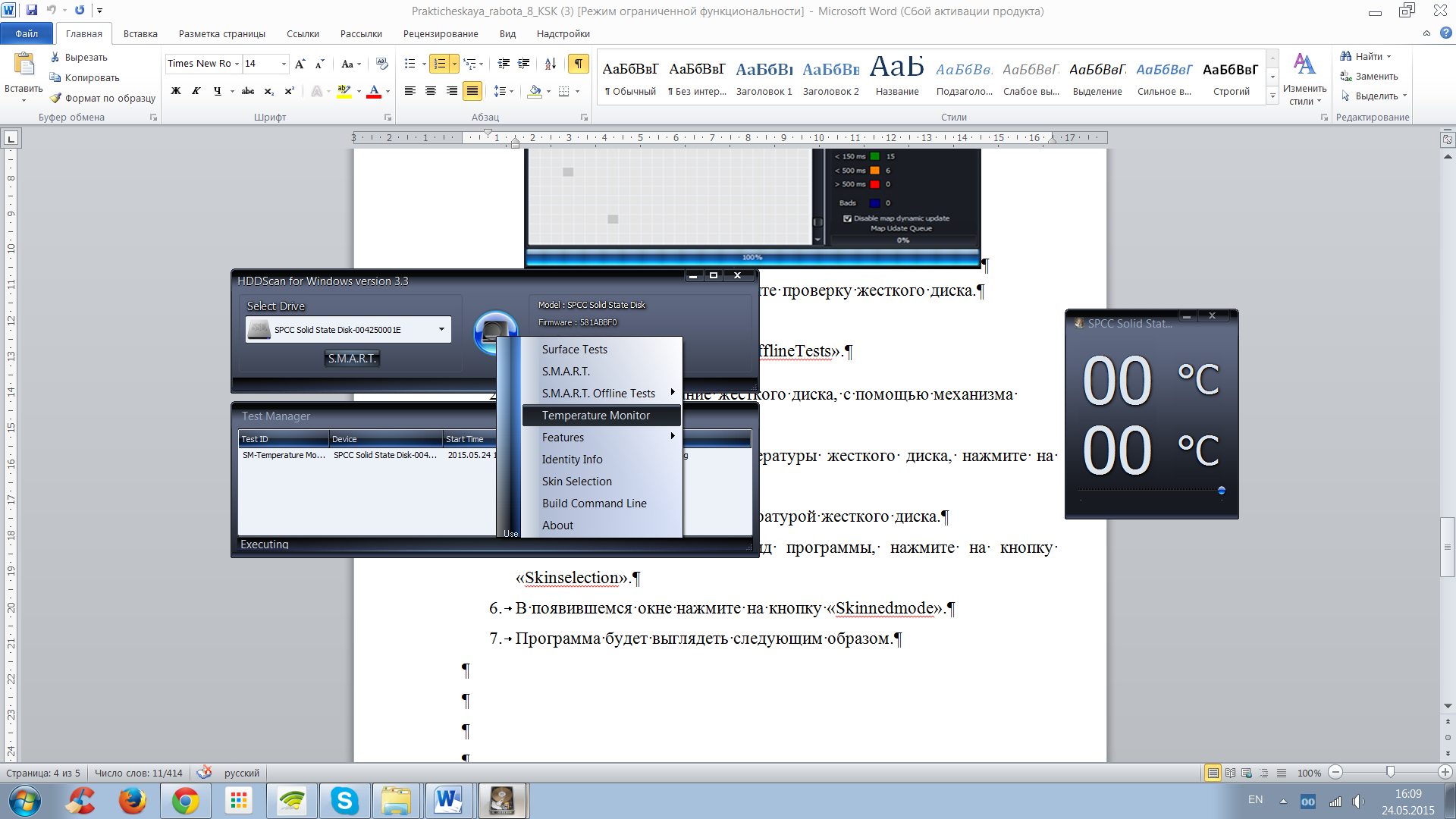Open Skype from the taskbar
The width and height of the screenshot is (1456, 819).
(x=344, y=802)
